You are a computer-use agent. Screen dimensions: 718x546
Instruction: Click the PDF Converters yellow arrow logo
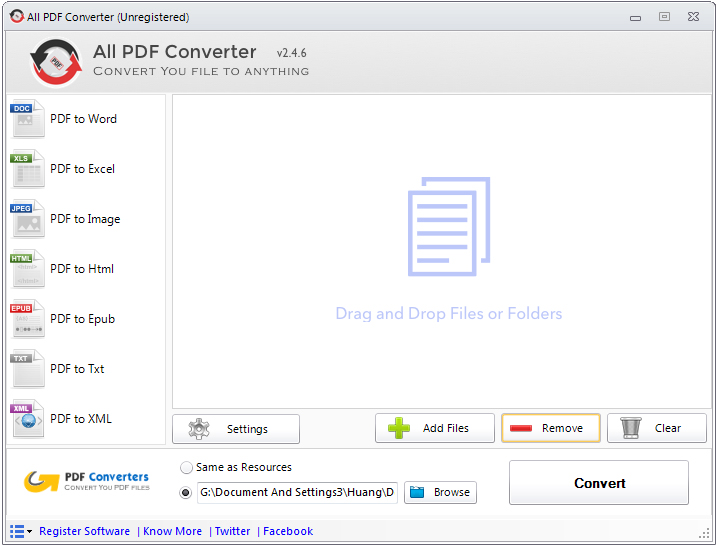[x=41, y=481]
